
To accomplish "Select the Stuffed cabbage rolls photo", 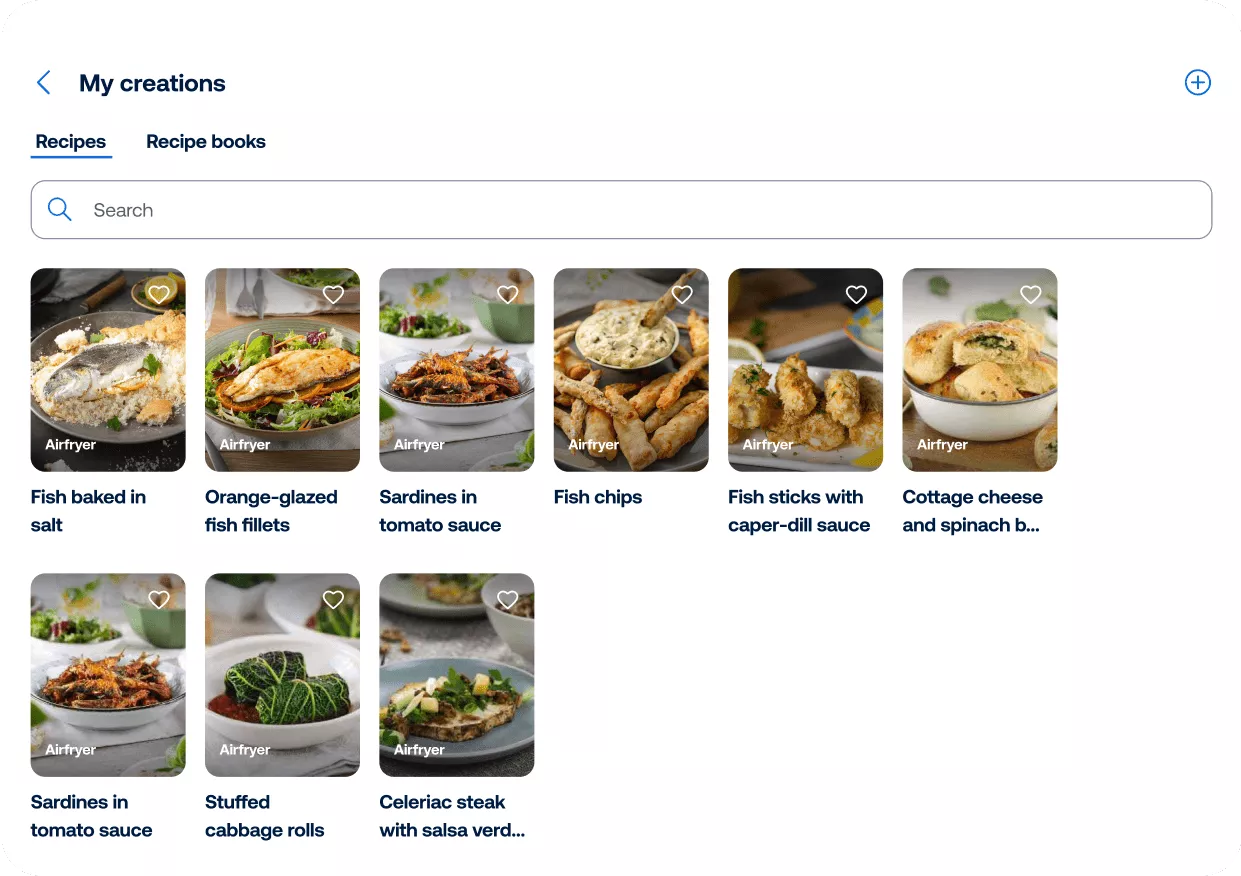I will [282, 685].
